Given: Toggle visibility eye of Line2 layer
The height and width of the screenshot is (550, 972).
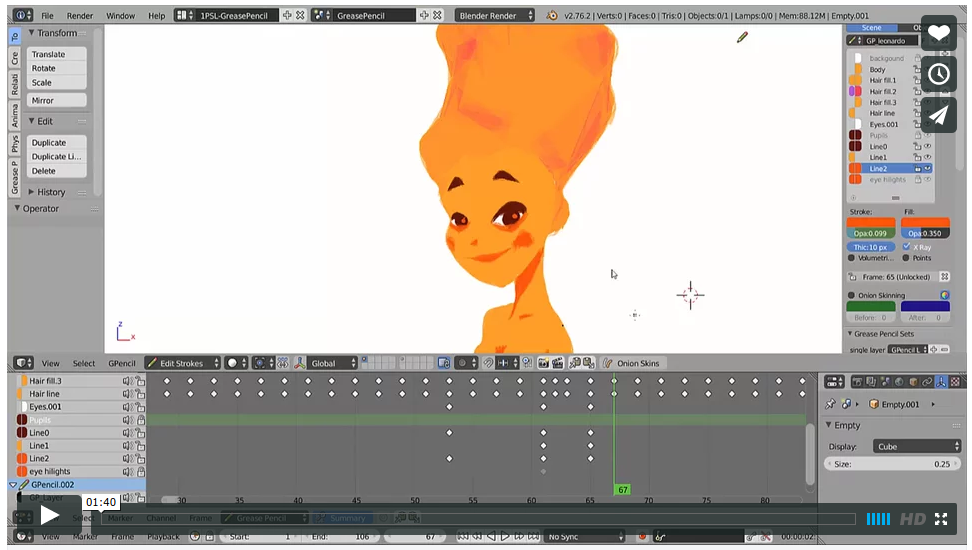Looking at the screenshot, I should click(928, 169).
